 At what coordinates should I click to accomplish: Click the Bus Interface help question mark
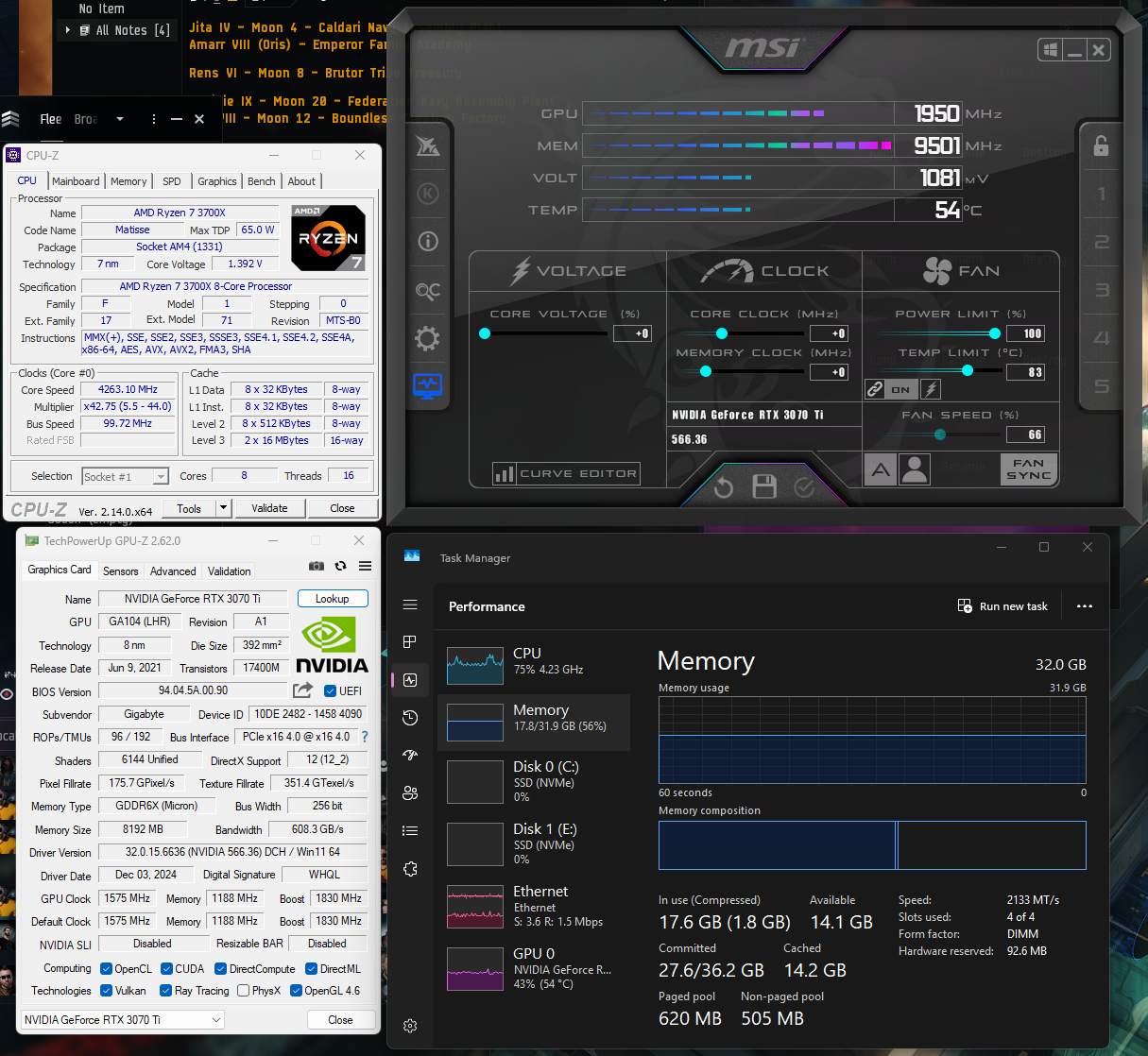(365, 737)
